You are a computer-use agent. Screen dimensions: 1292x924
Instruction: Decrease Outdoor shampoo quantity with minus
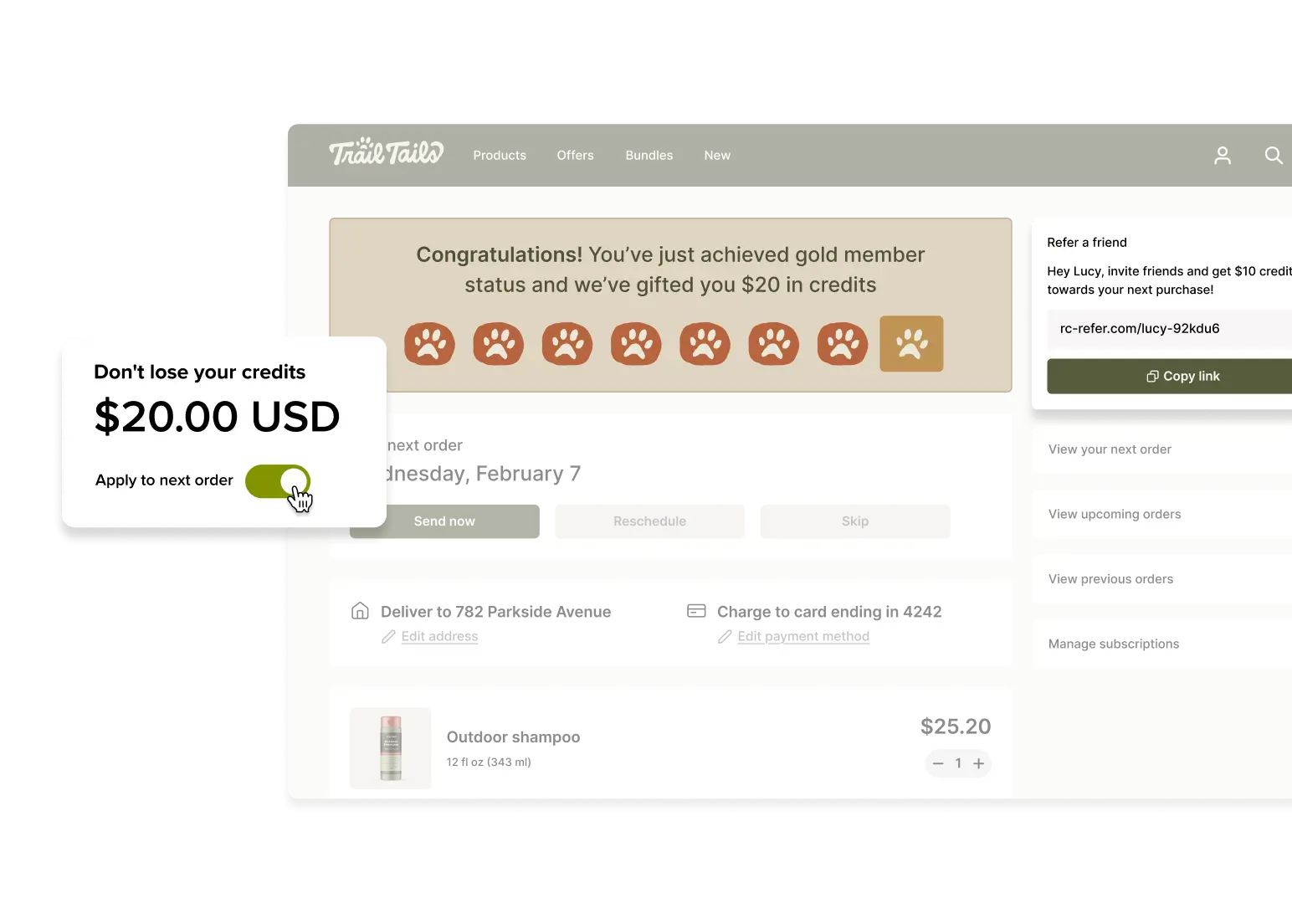click(938, 763)
